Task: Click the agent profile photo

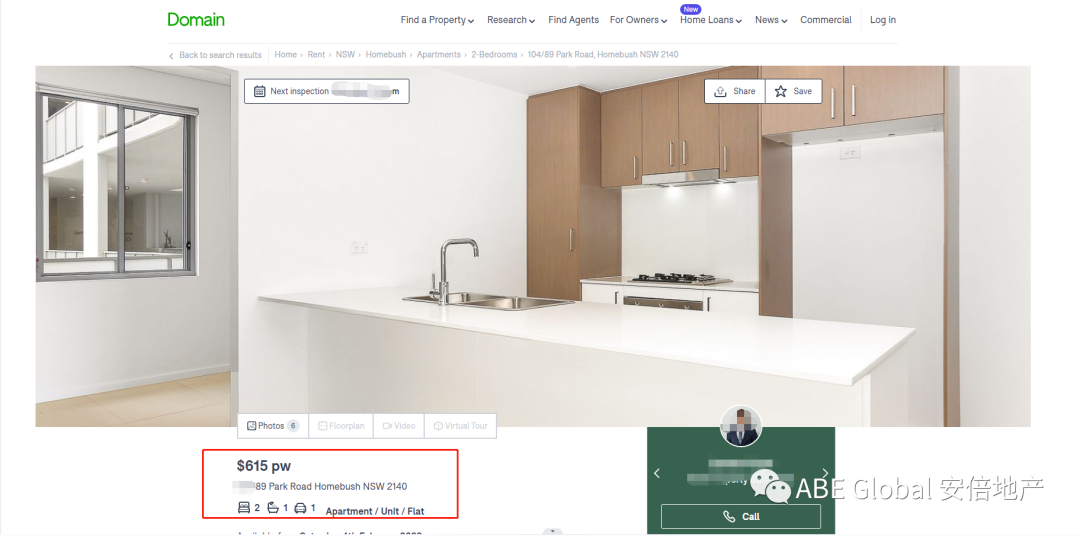Action: click(741, 427)
